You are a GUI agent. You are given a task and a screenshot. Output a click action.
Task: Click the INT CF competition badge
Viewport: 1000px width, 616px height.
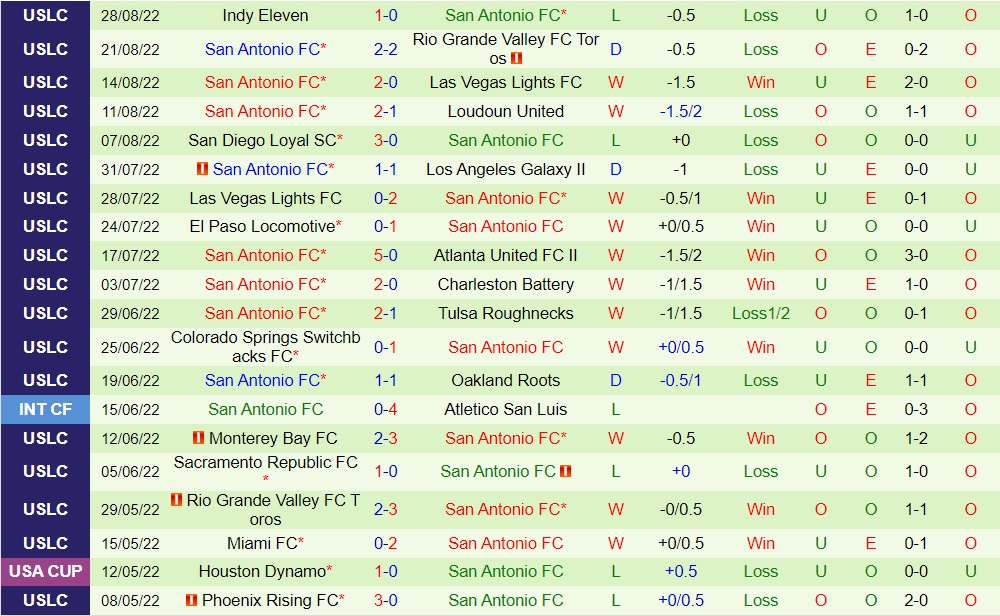[x=45, y=409]
